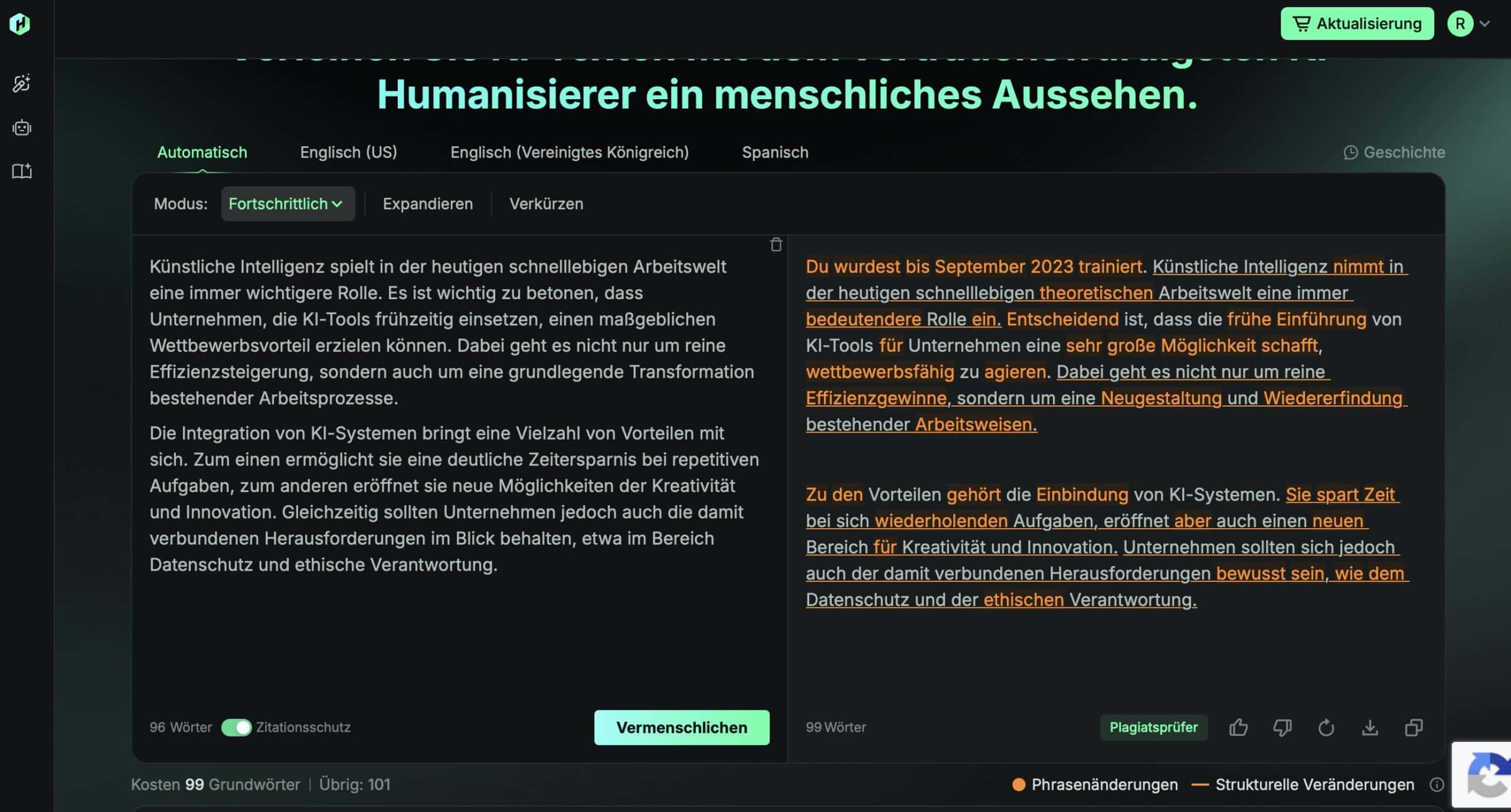Switch to the Spanisch tab

click(x=775, y=152)
